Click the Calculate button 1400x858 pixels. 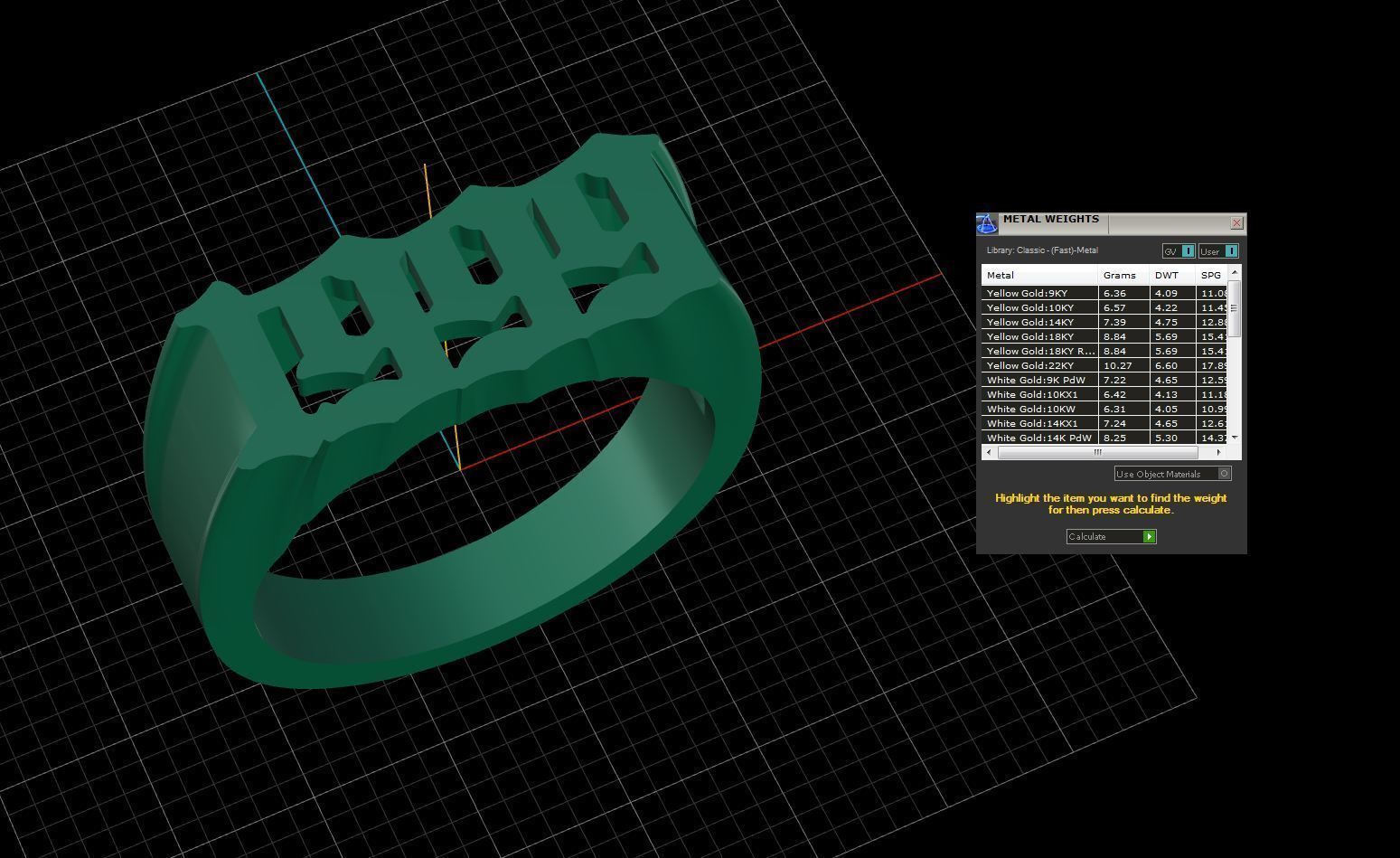tap(1111, 536)
